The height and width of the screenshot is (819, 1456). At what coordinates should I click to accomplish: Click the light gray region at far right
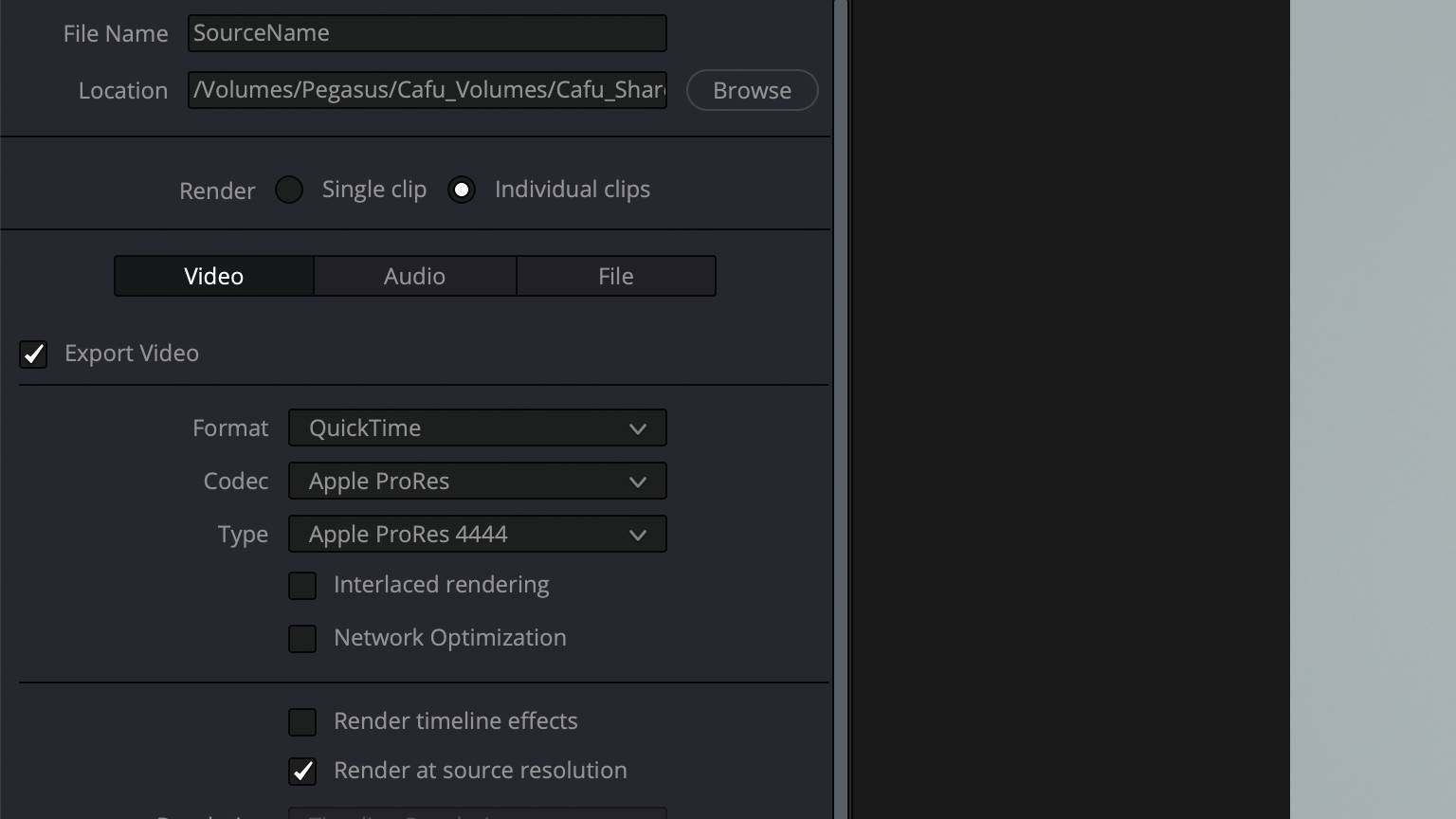1373,409
